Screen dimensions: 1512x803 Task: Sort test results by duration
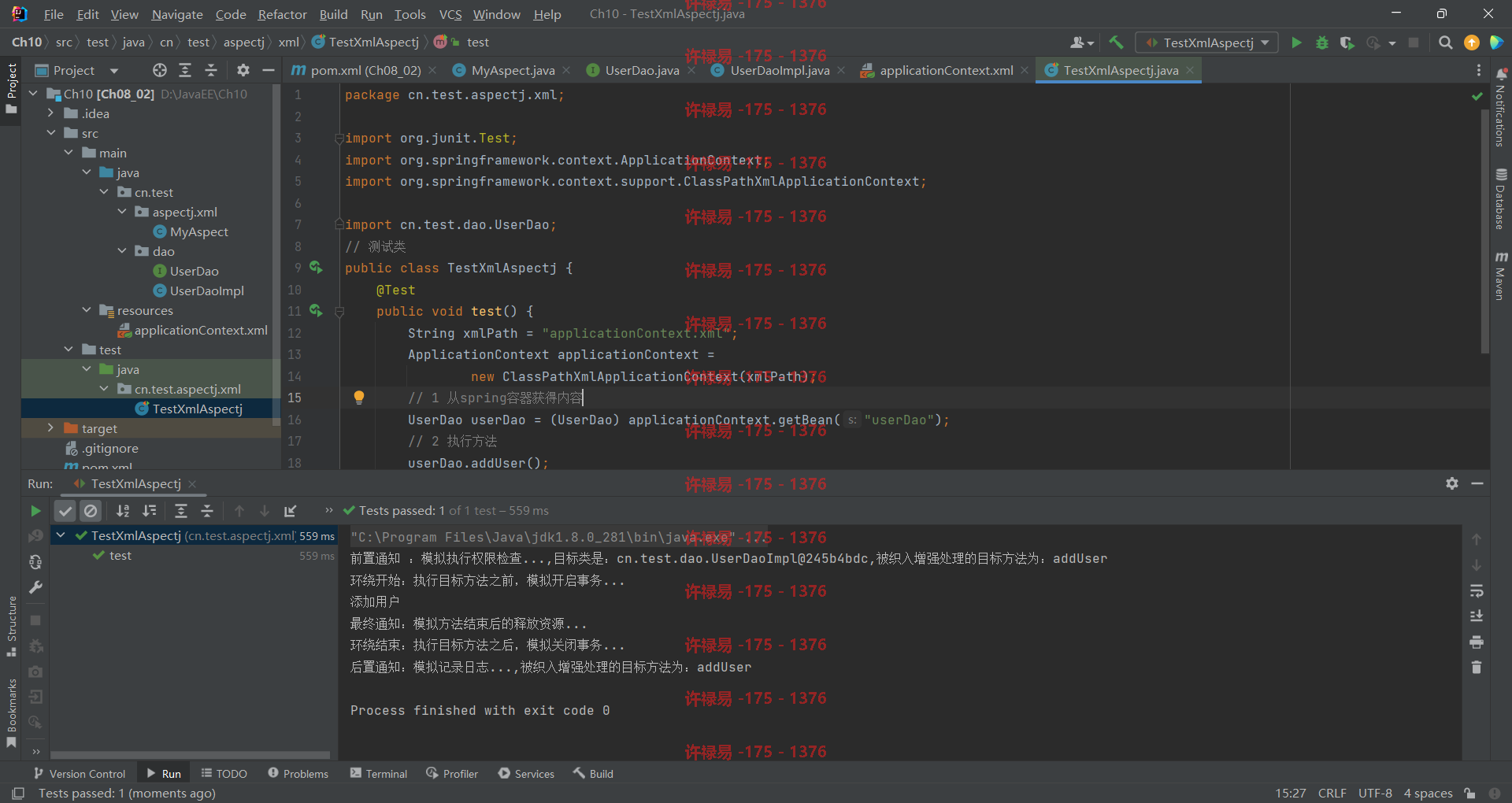149,511
